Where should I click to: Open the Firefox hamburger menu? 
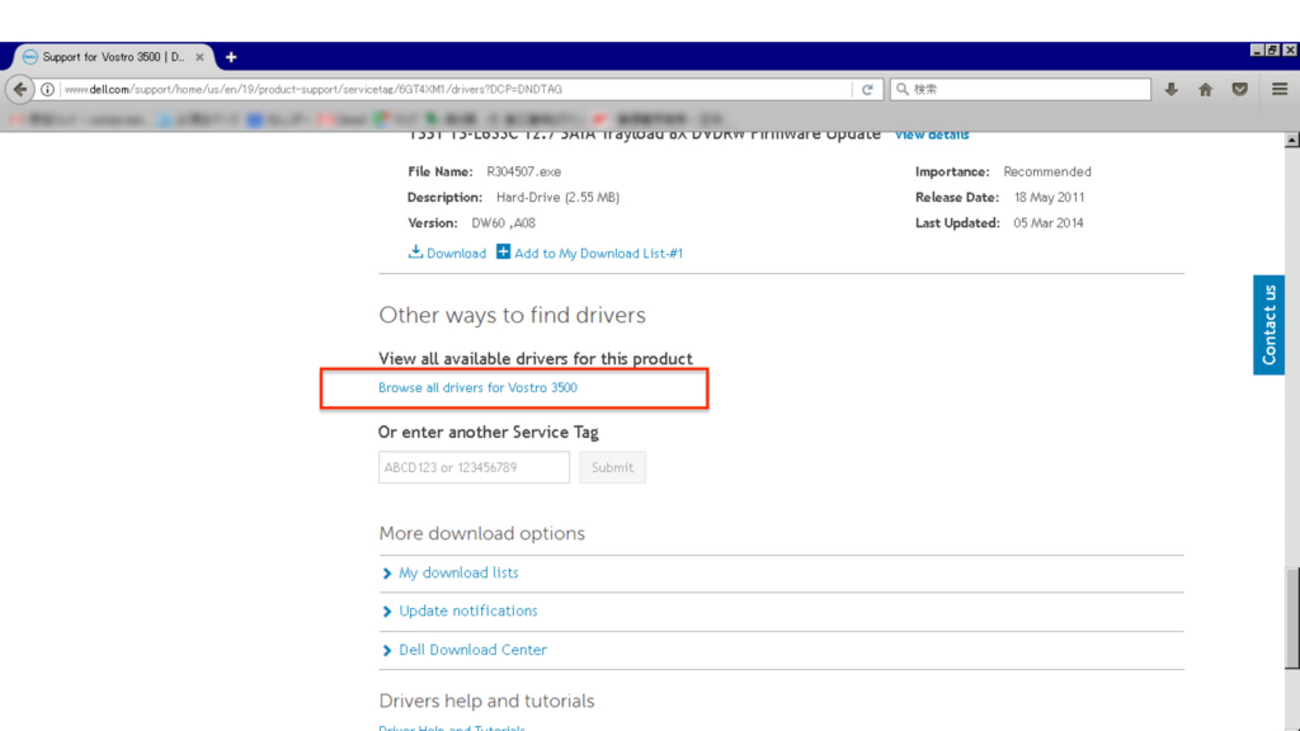pyautogui.click(x=1279, y=89)
